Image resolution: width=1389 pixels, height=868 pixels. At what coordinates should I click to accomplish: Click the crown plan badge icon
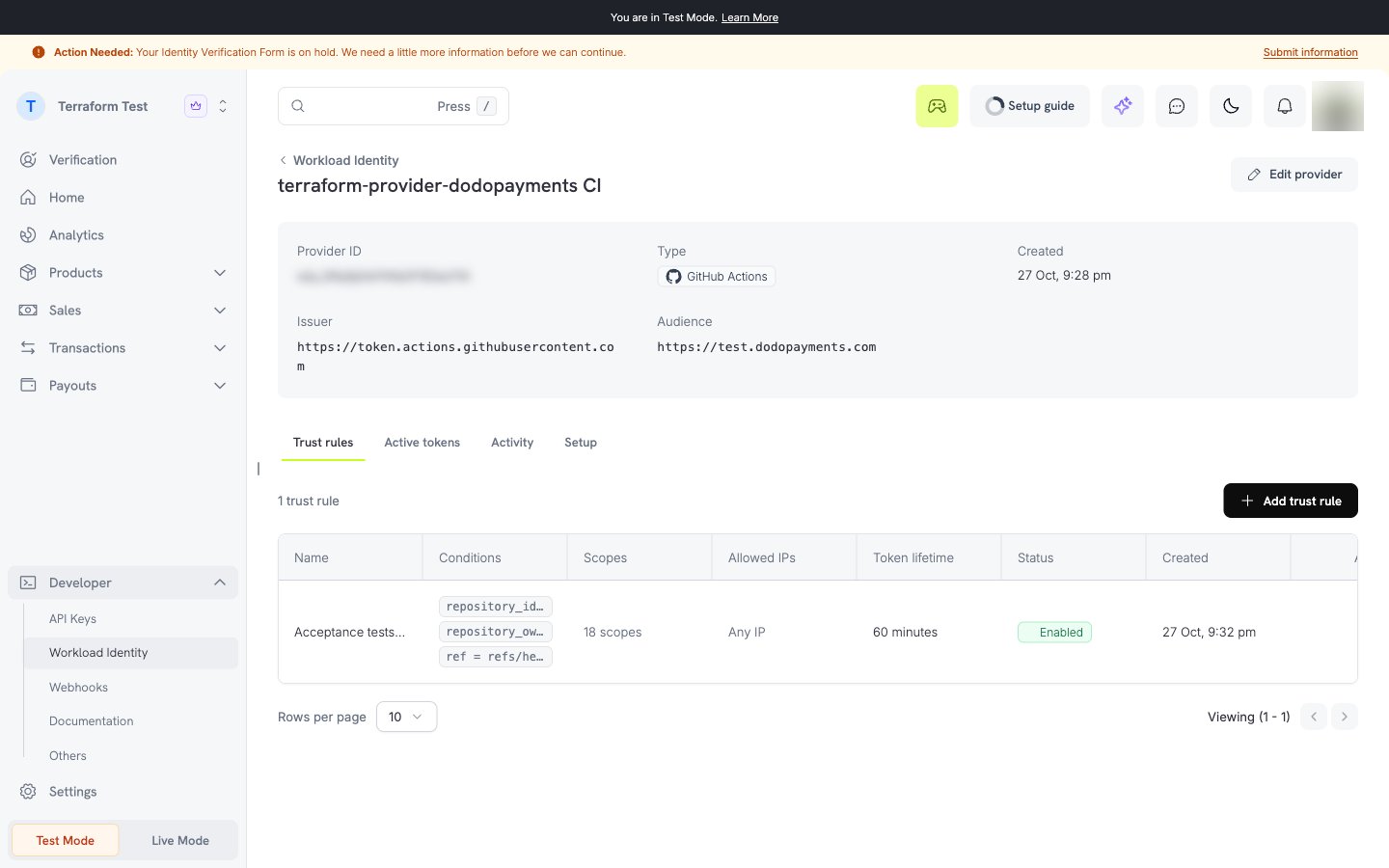(x=196, y=106)
